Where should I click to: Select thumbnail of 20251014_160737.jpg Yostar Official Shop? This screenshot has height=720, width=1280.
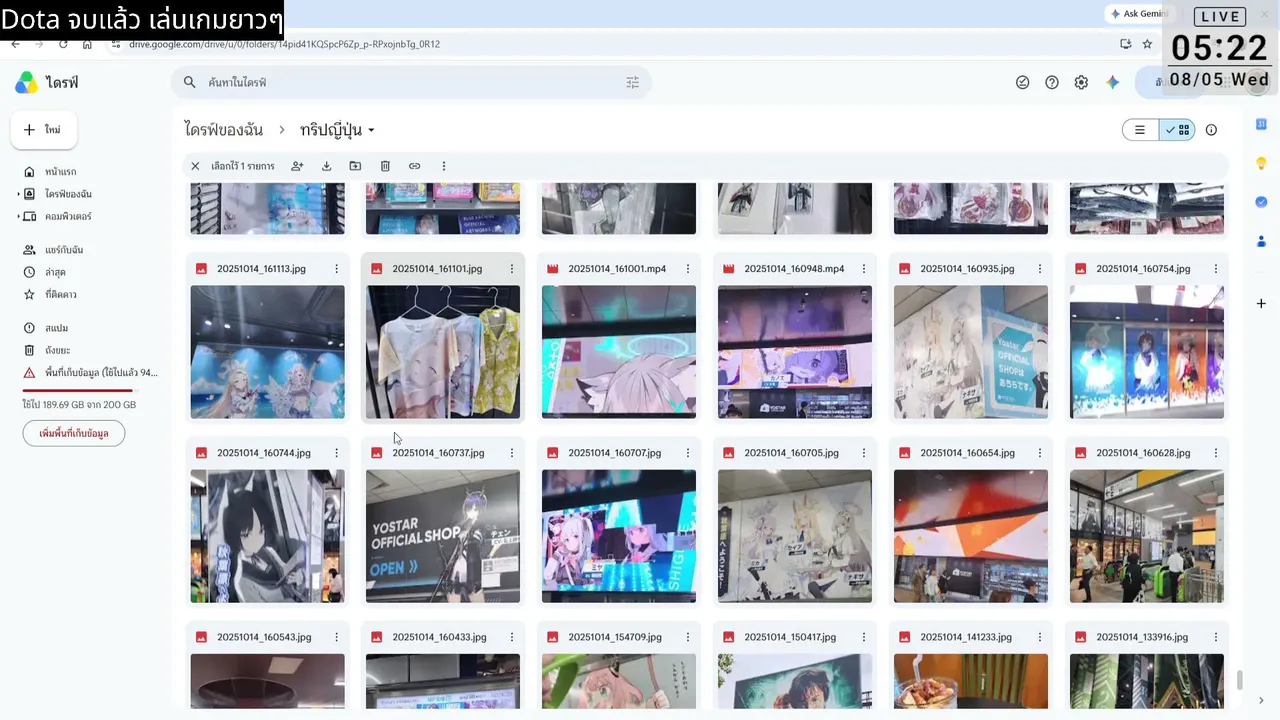click(443, 536)
